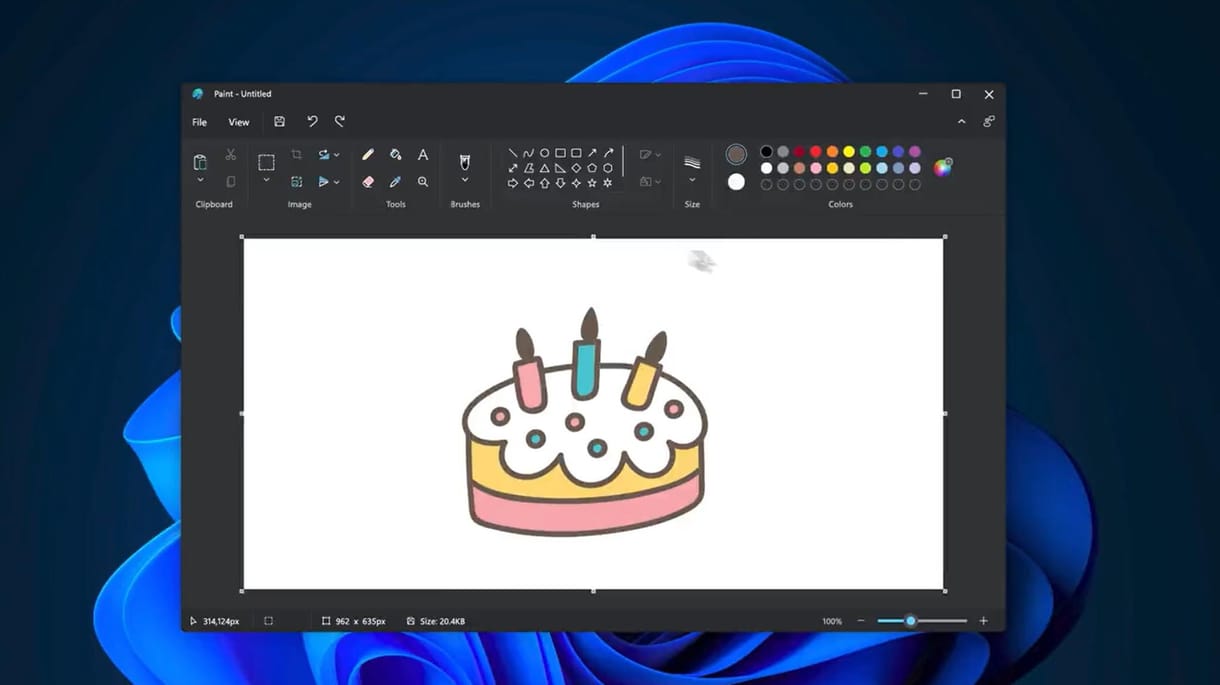Click the Redo arrow
The height and width of the screenshot is (685, 1220).
click(x=340, y=122)
